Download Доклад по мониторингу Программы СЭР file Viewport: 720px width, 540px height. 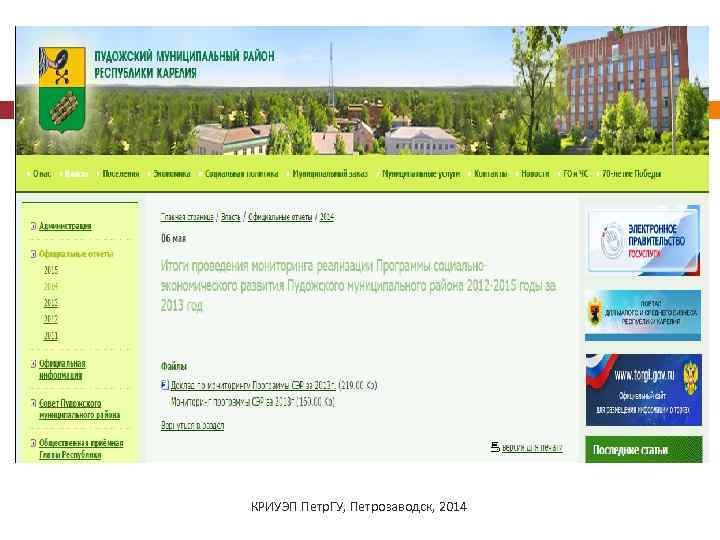click(x=253, y=385)
